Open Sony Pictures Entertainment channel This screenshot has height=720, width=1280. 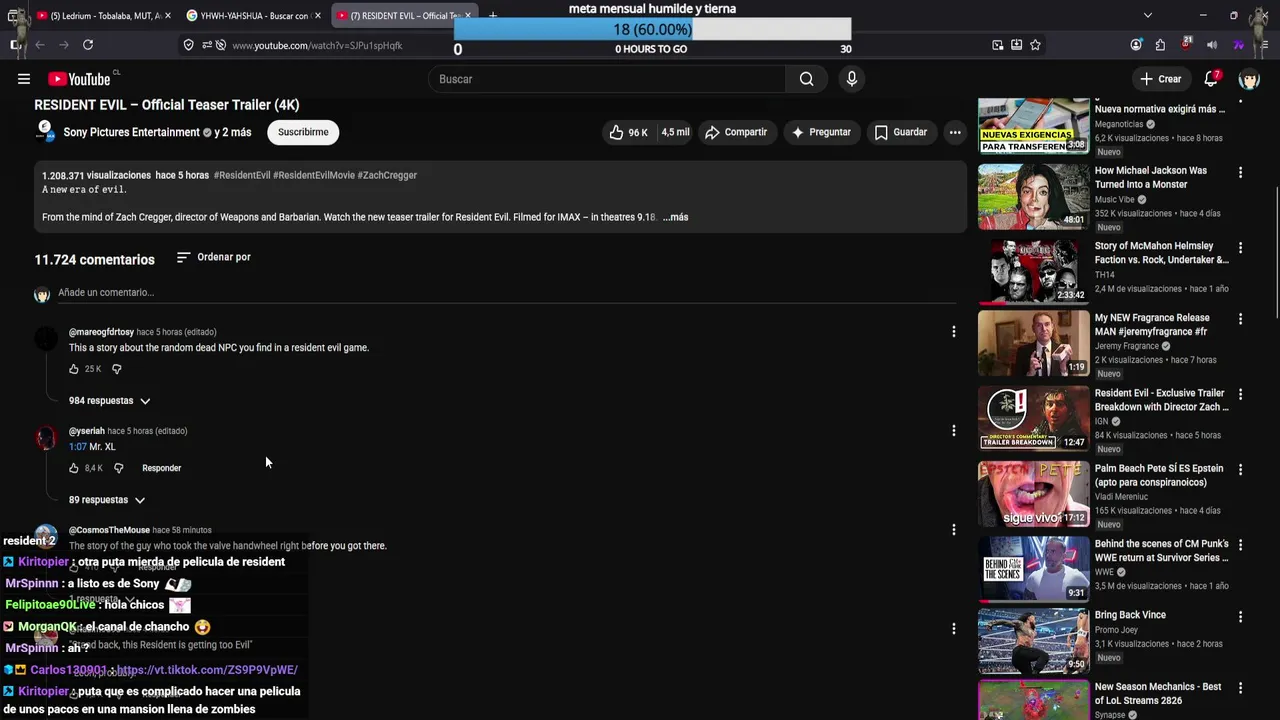(132, 132)
